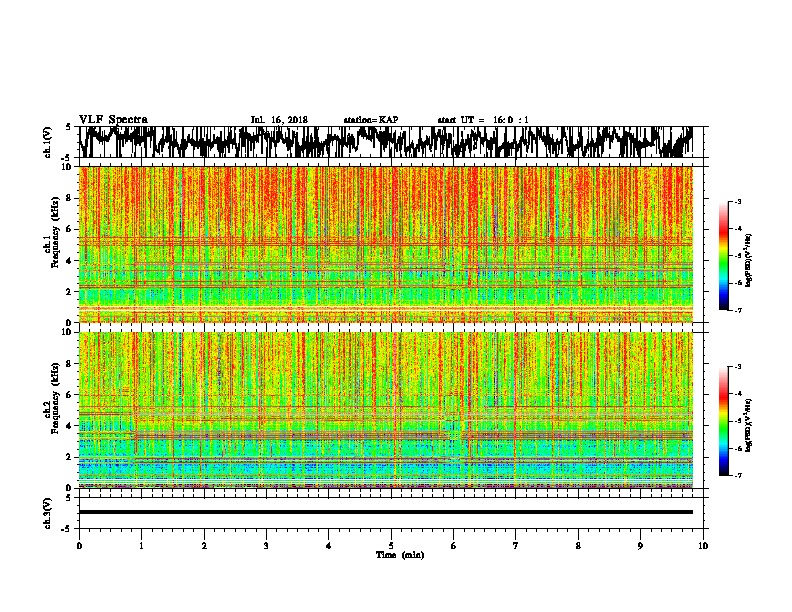
Task: Click tick label "1" on the time axis
Action: pos(141,546)
